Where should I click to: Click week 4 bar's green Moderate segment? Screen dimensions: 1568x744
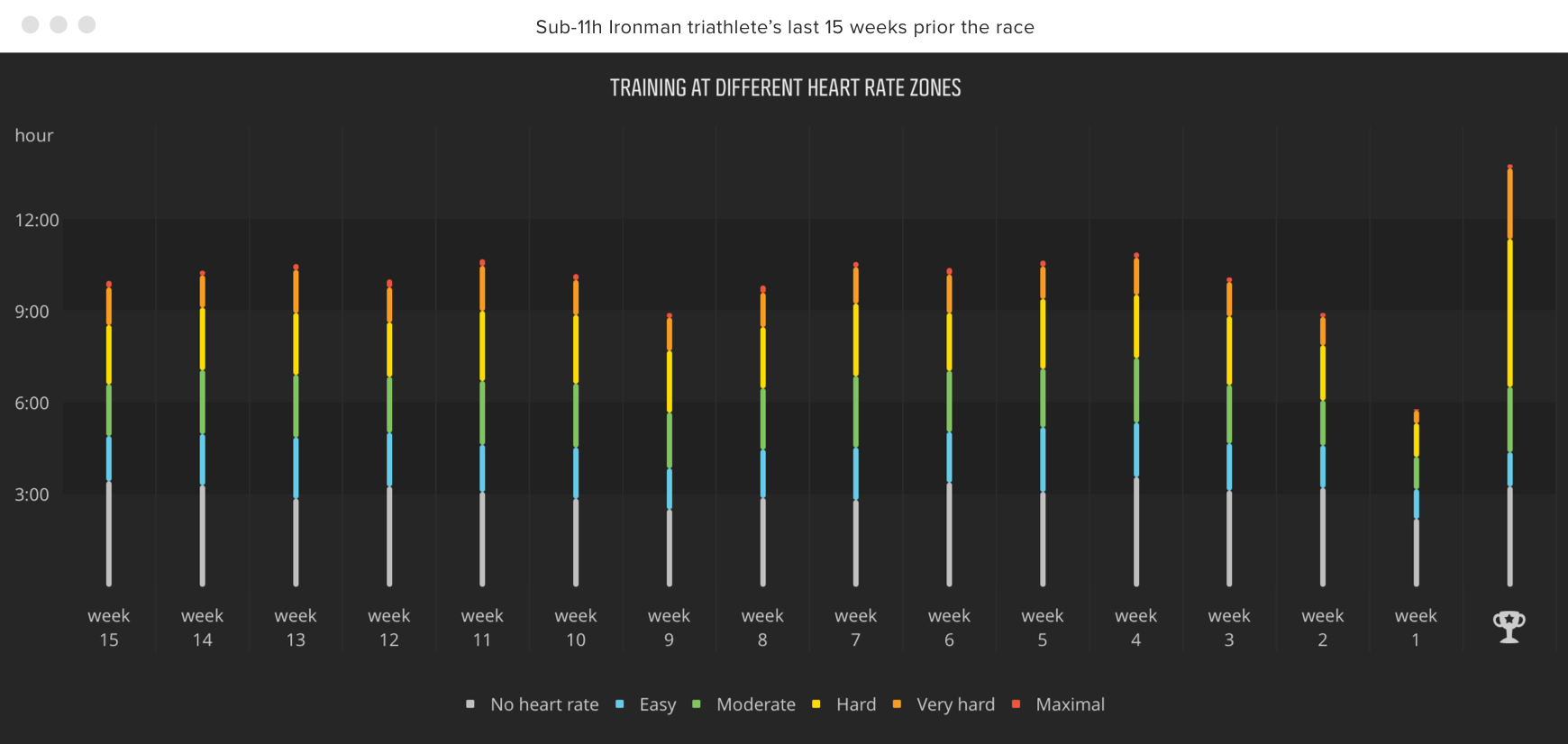coord(1135,390)
